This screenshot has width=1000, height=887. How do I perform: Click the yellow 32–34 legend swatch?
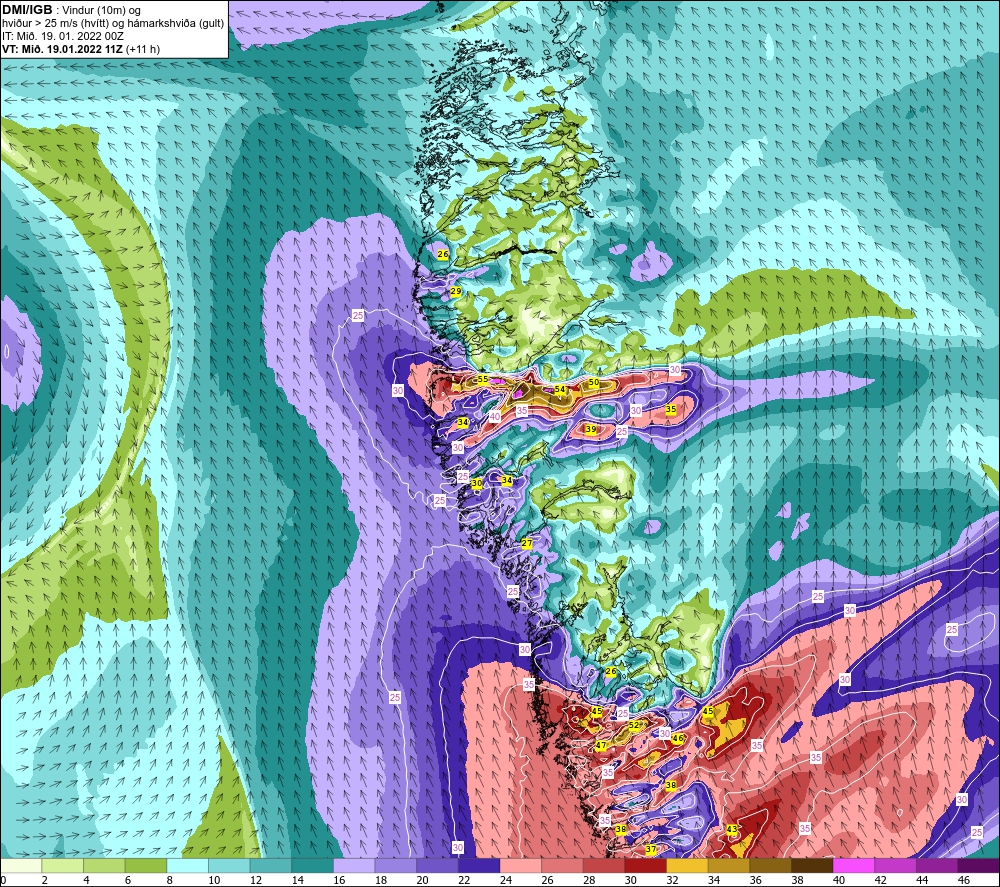point(687,866)
